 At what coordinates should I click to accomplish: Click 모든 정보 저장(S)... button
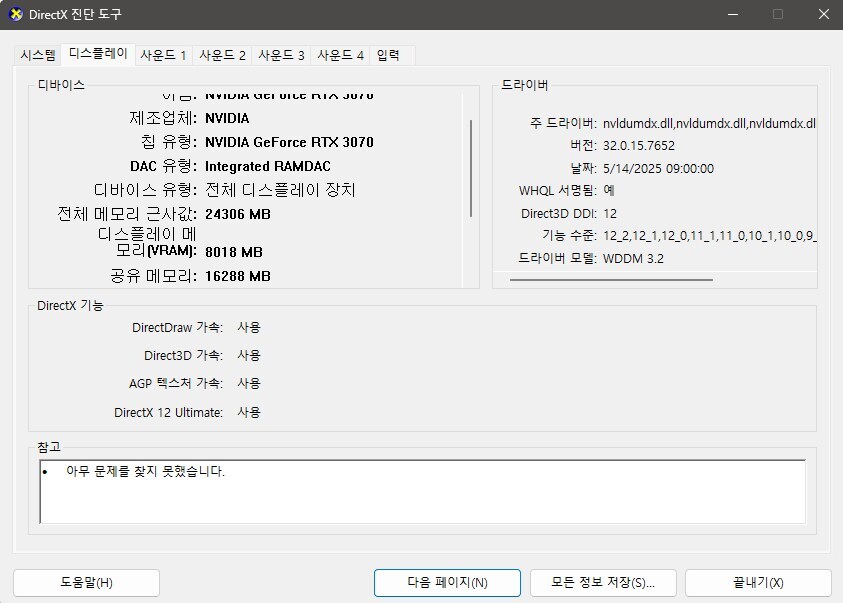click(x=602, y=583)
